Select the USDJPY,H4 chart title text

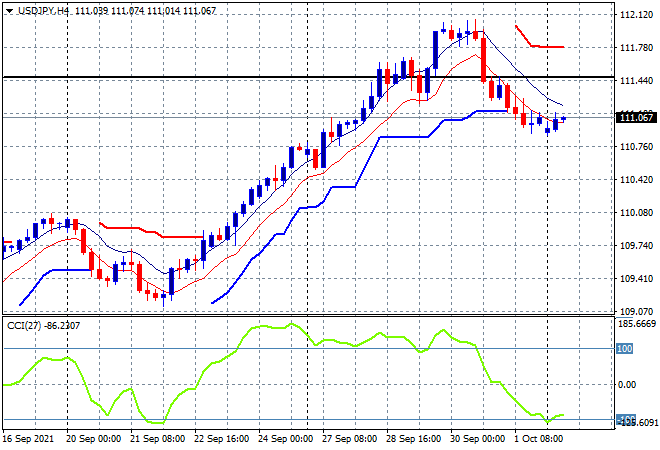click(x=43, y=11)
